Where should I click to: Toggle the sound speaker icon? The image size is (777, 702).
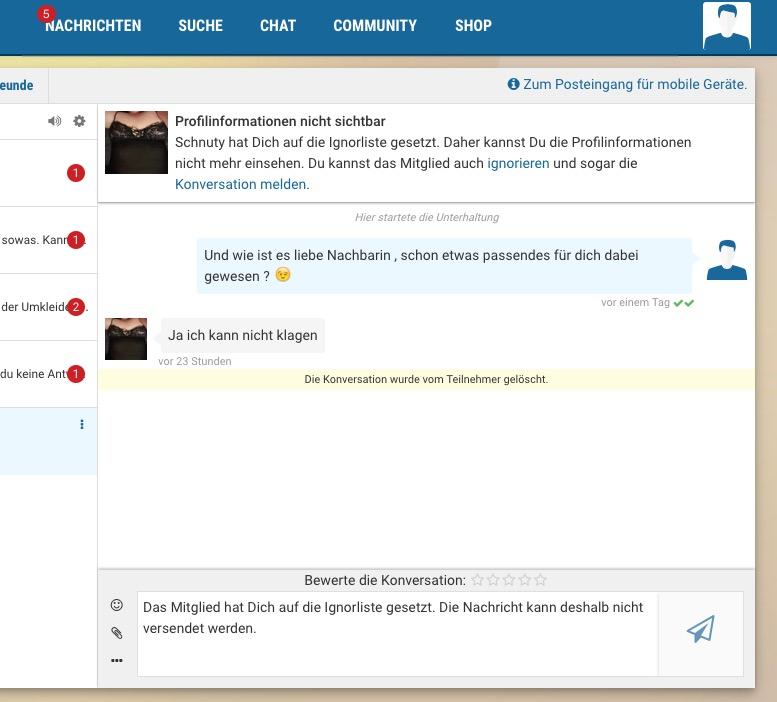pyautogui.click(x=54, y=121)
